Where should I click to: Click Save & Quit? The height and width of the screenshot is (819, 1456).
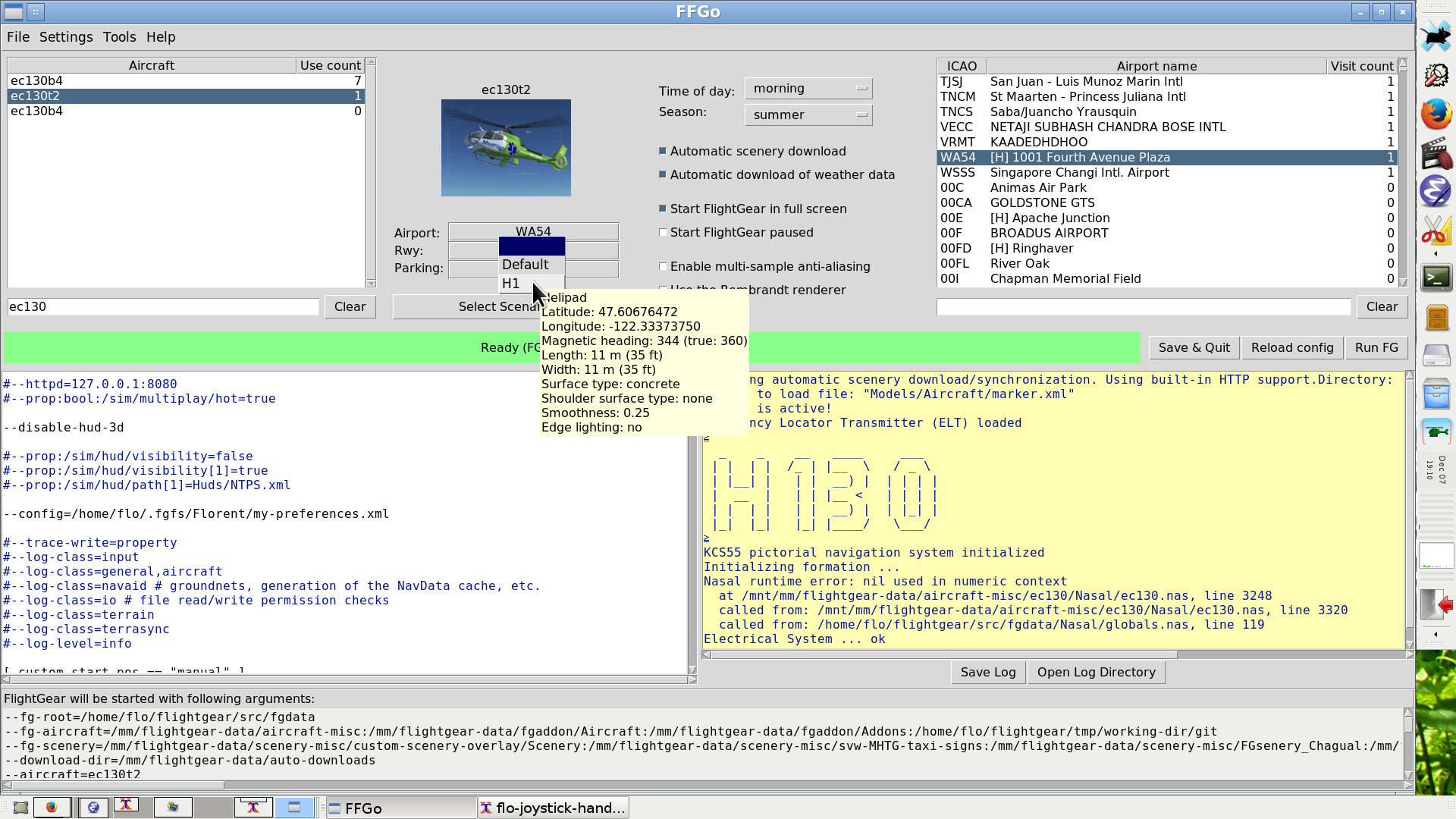1194,348
